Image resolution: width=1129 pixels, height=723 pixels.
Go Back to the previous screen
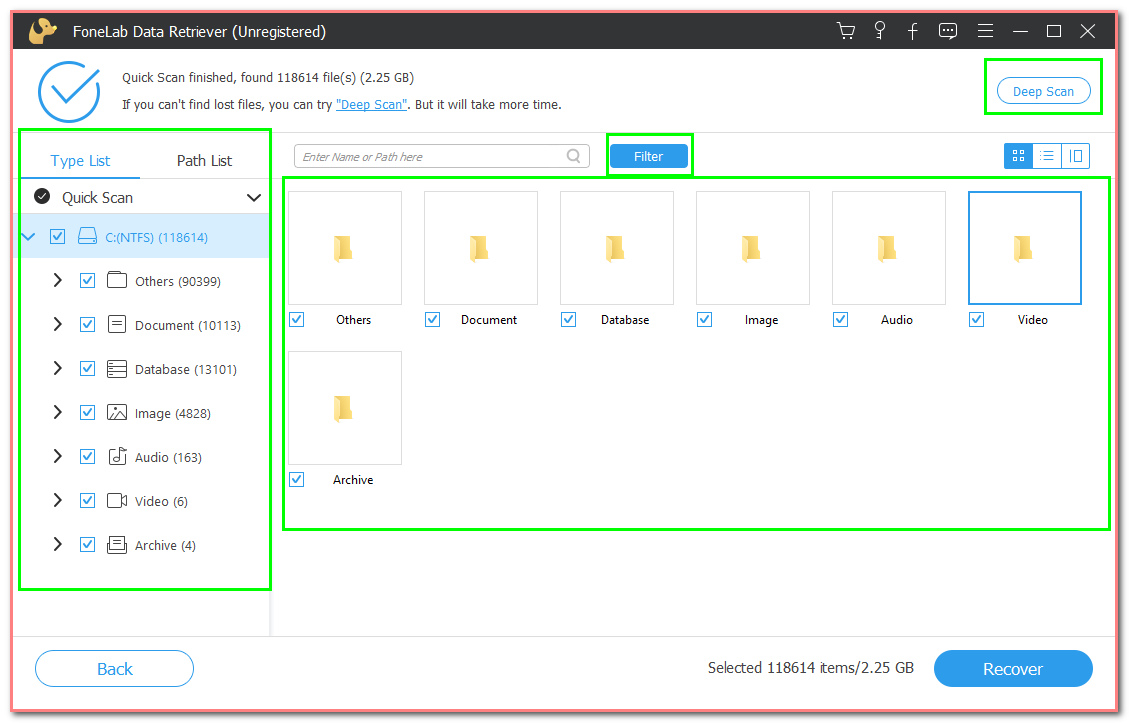point(114,669)
